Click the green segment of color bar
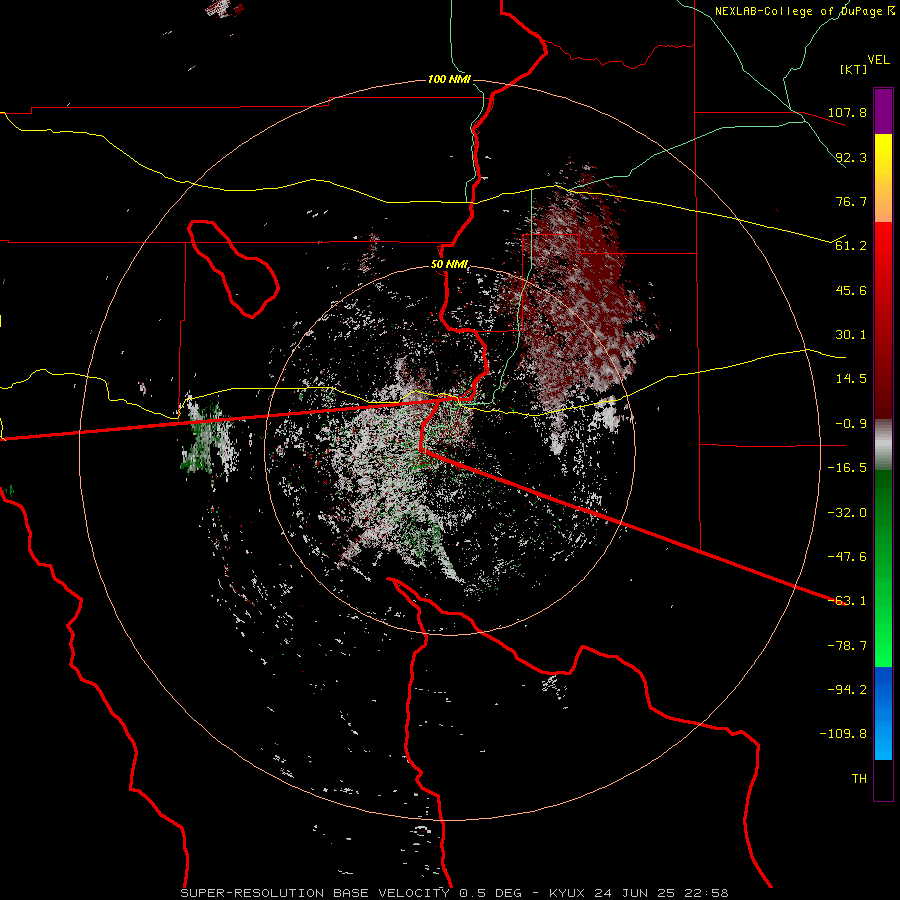Viewport: 900px width, 900px height. (x=883, y=568)
